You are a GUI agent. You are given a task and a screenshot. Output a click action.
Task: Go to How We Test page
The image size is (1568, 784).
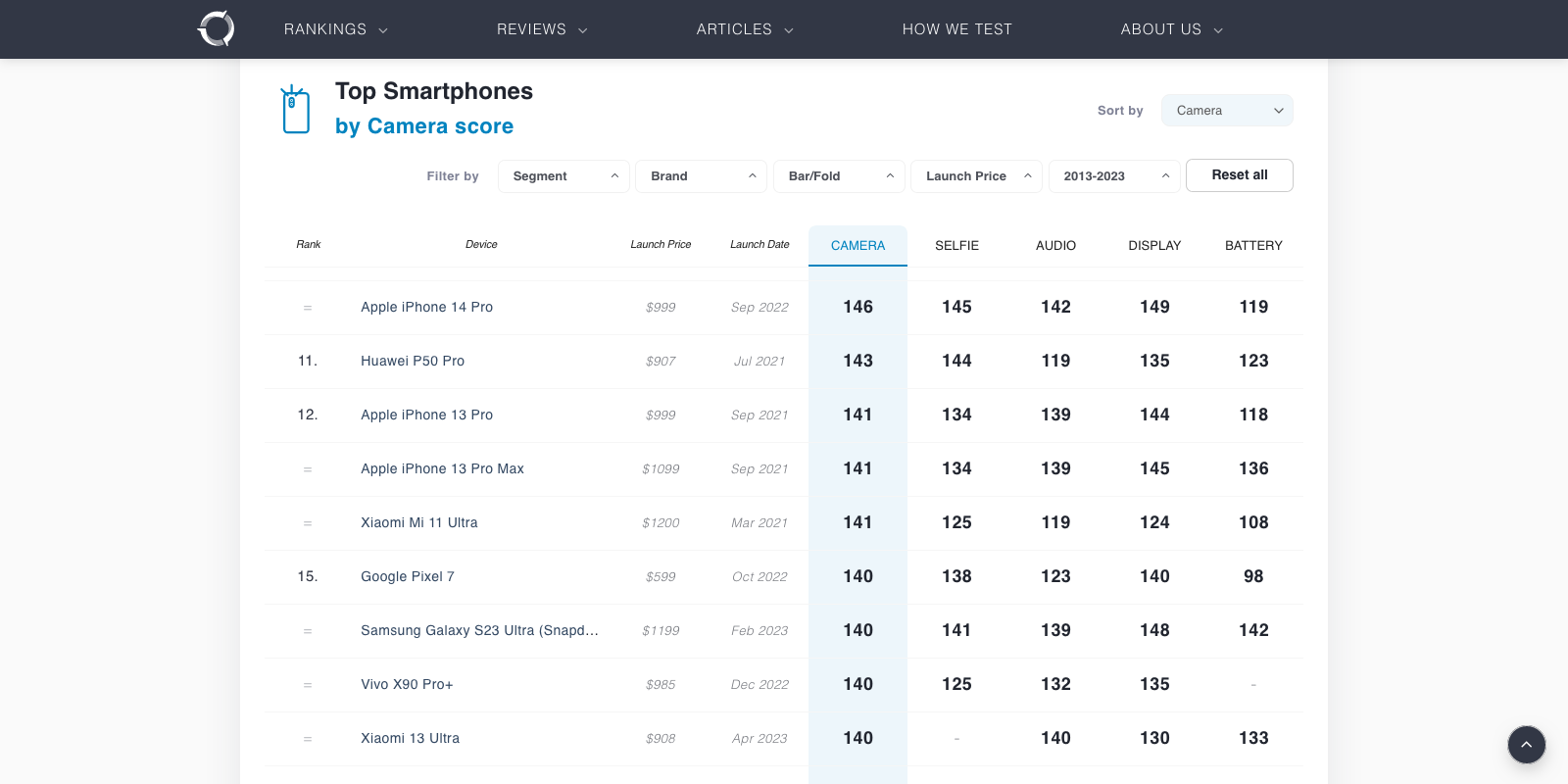[x=957, y=29]
